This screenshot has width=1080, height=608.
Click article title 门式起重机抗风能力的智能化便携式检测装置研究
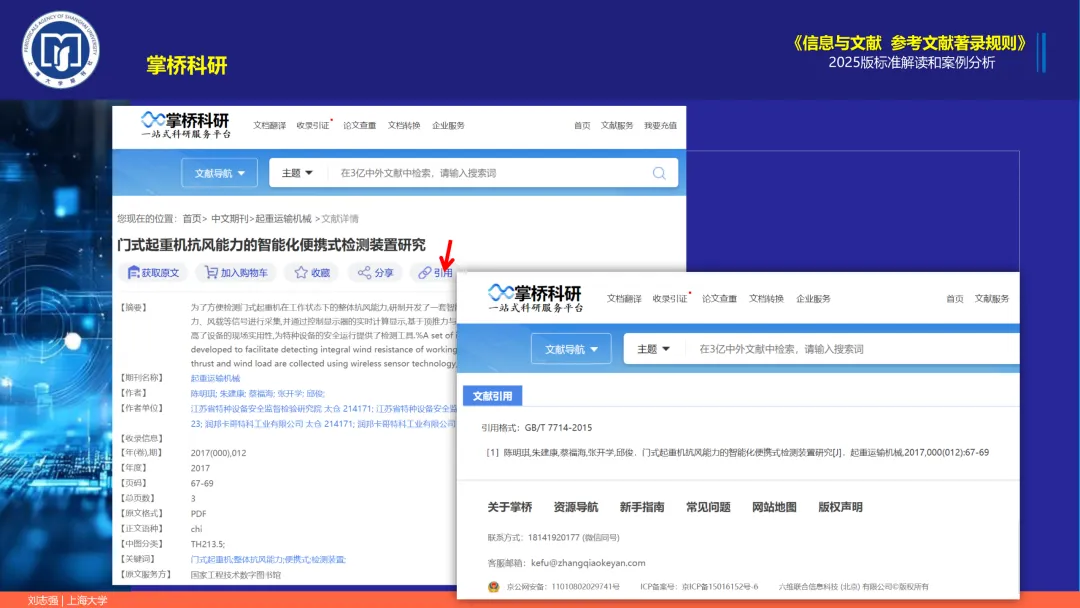coord(271,244)
